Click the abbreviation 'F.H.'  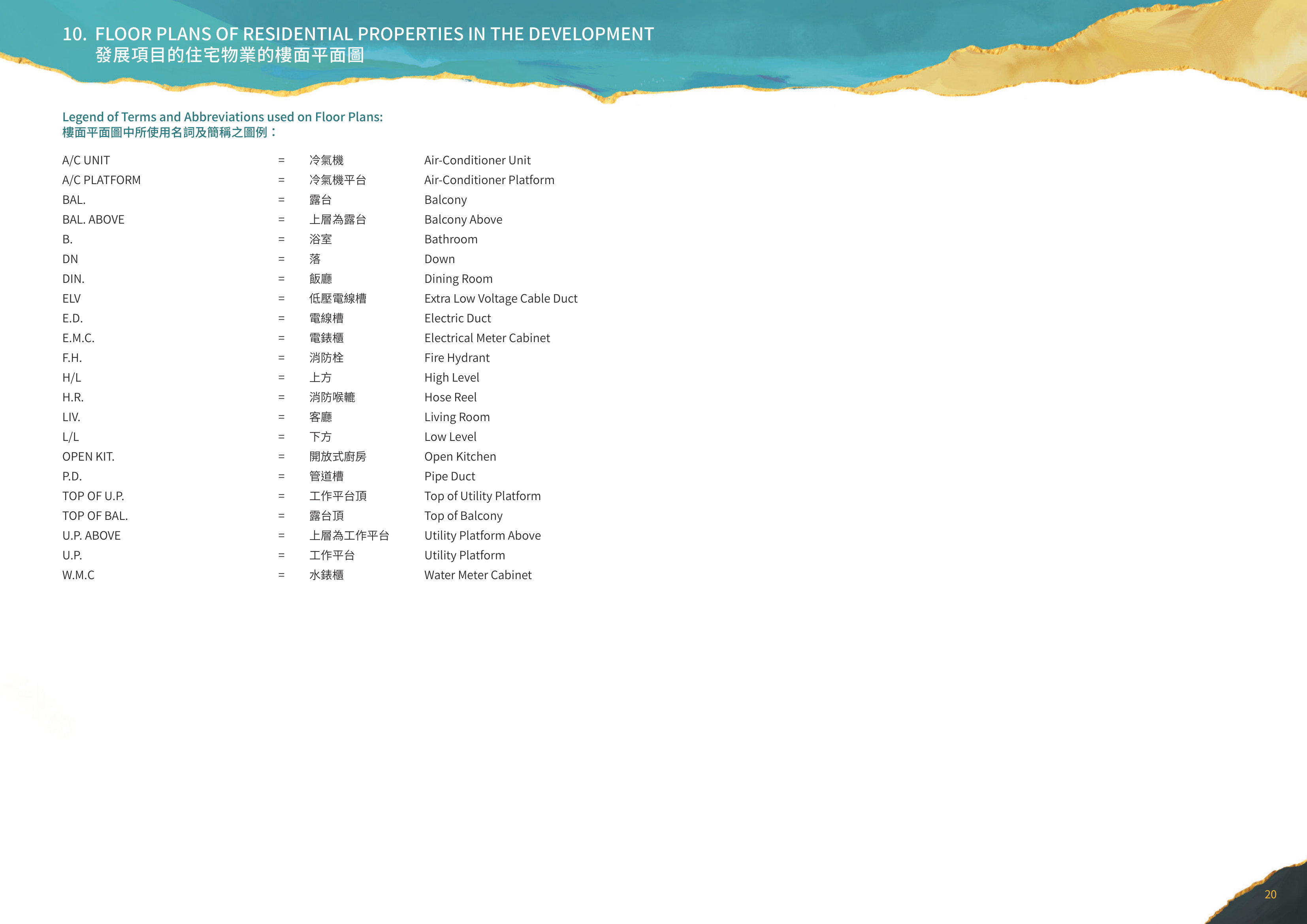[72, 358]
